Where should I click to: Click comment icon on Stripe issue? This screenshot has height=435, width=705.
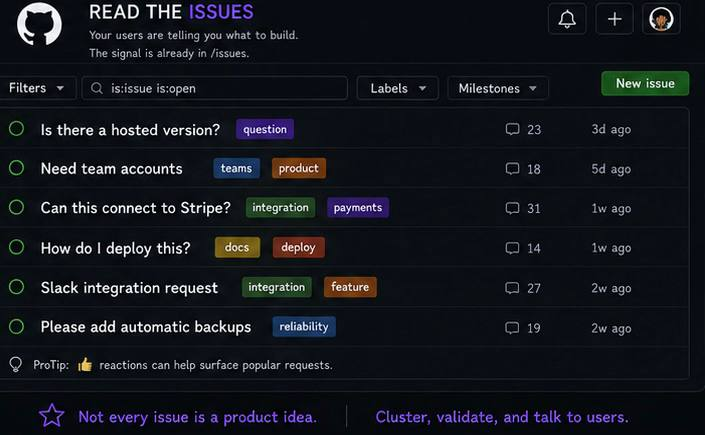(x=512, y=208)
